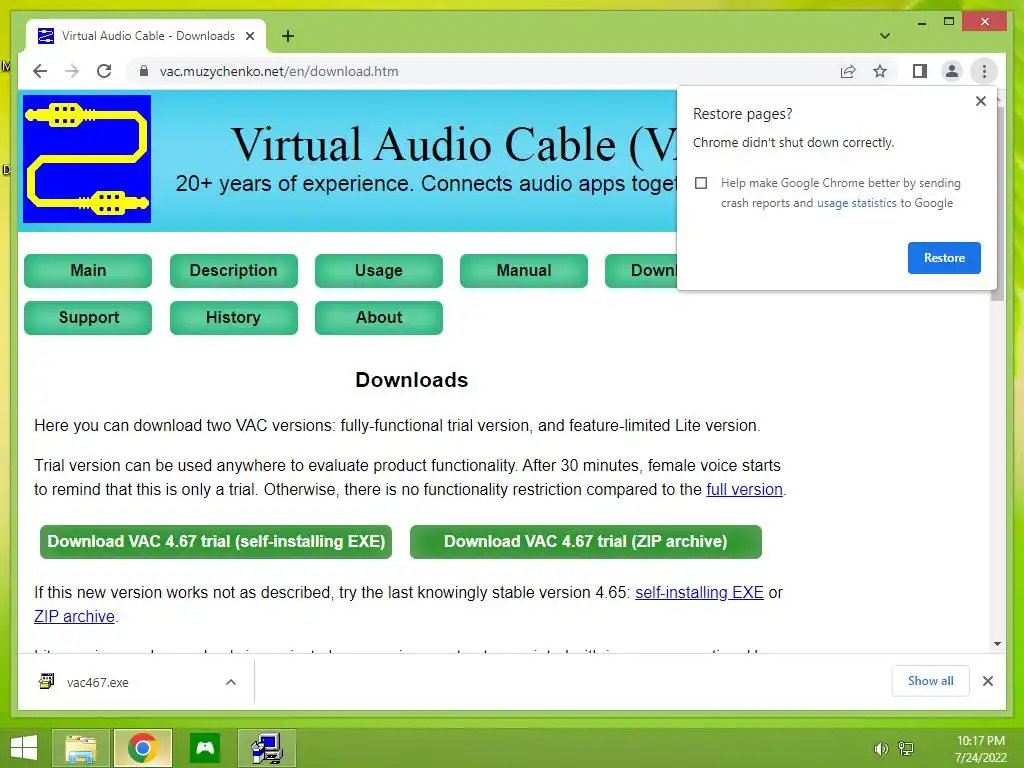This screenshot has height=768, width=1024.
Task: Follow the full version link
Action: pos(744,490)
